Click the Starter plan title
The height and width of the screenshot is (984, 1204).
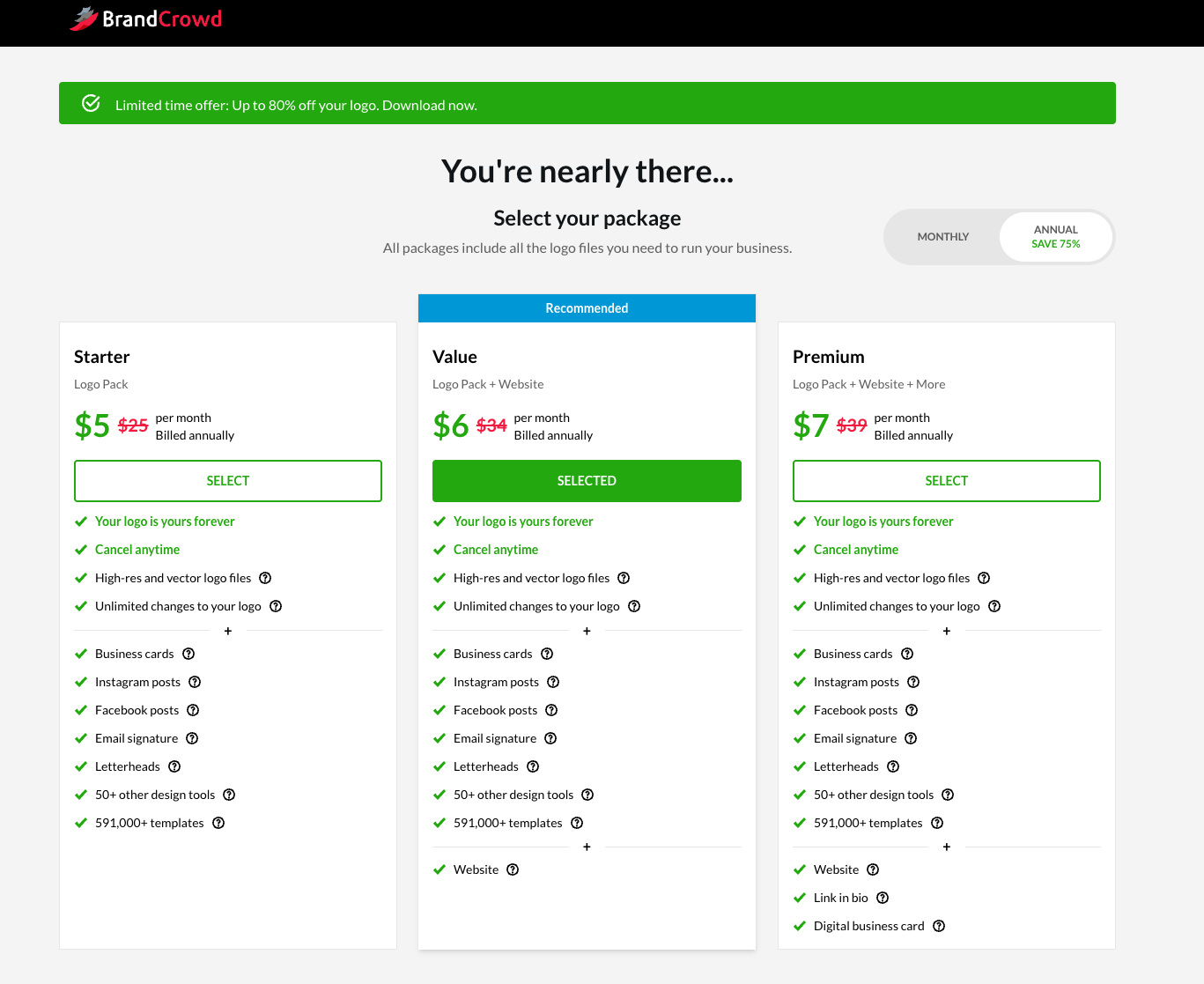point(102,357)
